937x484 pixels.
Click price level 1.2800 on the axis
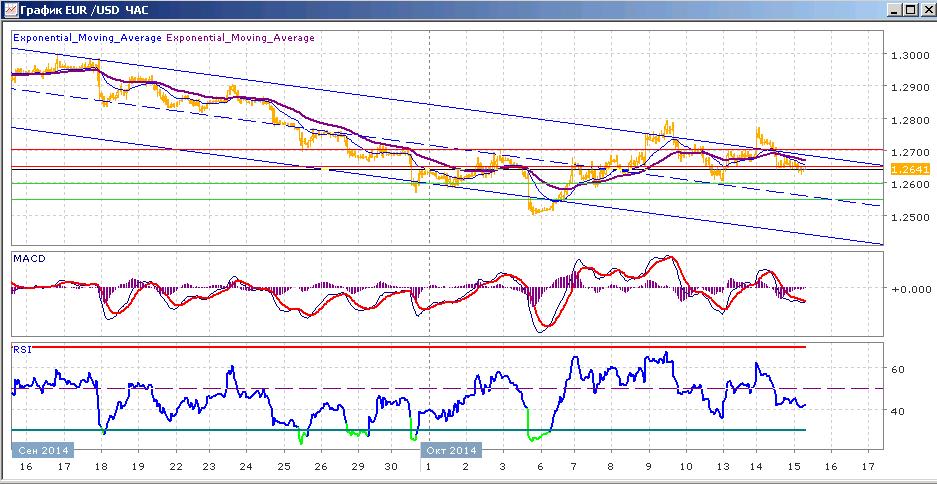pos(910,120)
